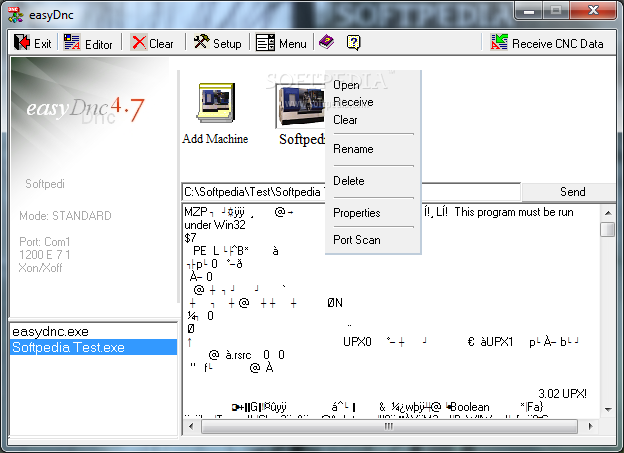Select easydnc.exe in file list
The image size is (624, 453).
click(x=94, y=331)
